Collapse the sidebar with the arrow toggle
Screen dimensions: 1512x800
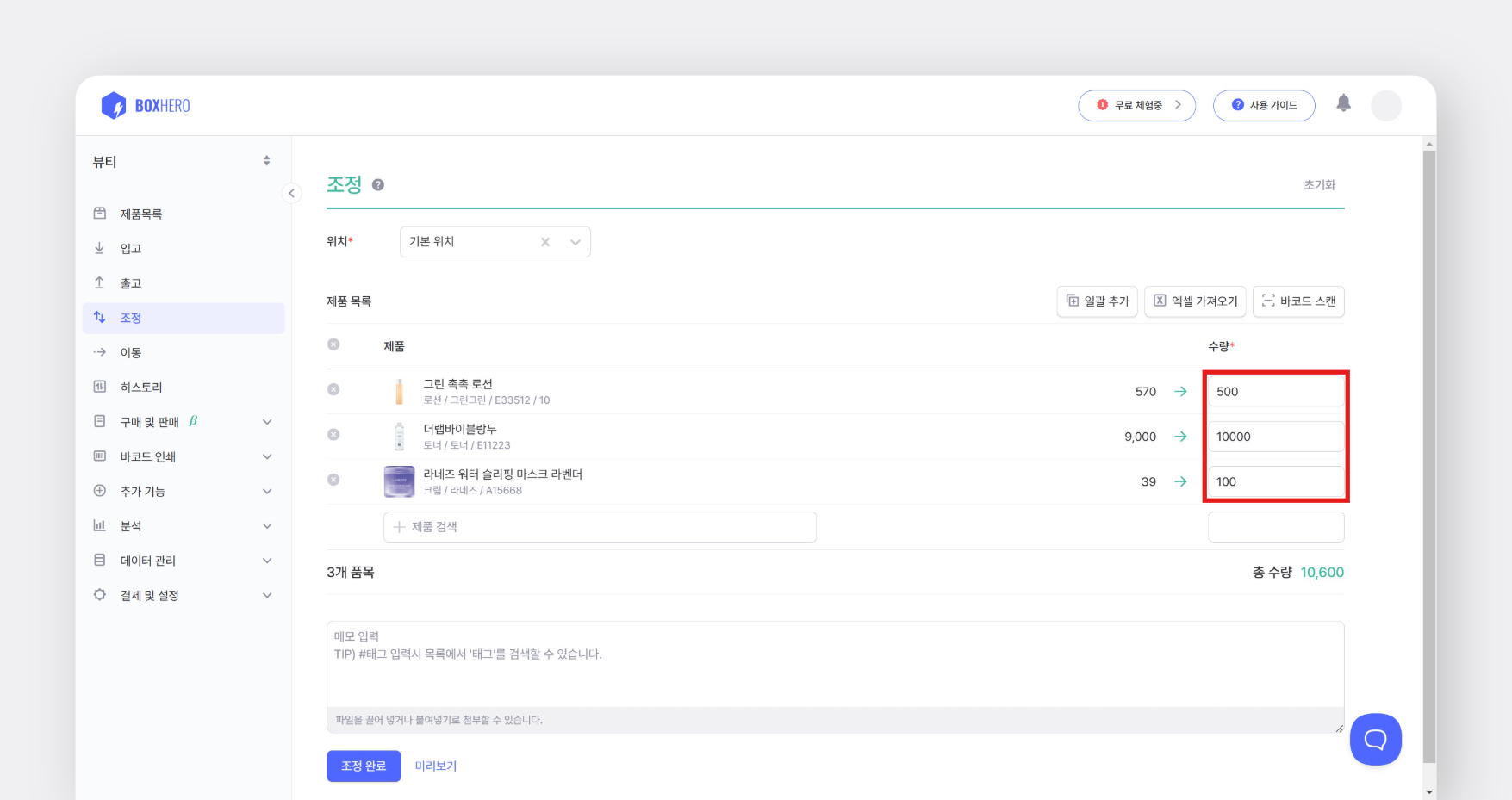point(292,194)
